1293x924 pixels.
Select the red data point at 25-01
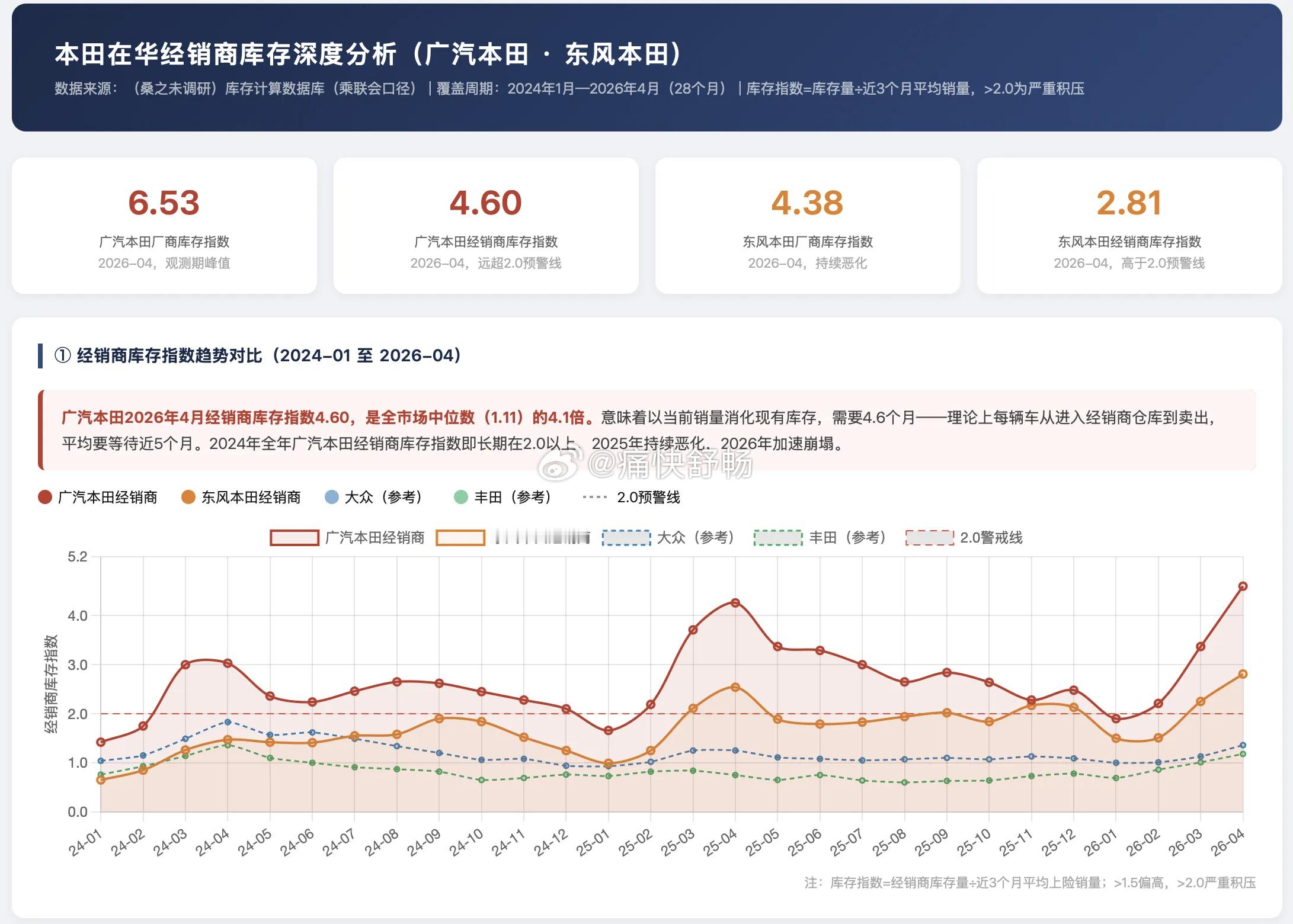tap(609, 730)
